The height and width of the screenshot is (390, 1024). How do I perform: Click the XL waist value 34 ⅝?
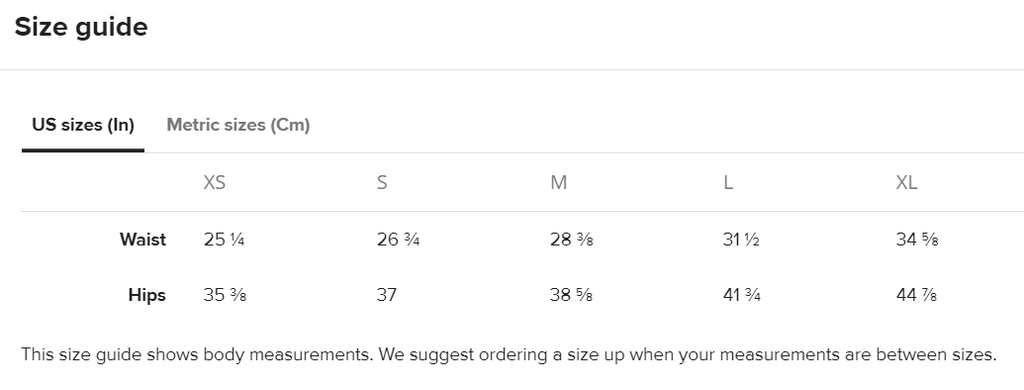[917, 240]
